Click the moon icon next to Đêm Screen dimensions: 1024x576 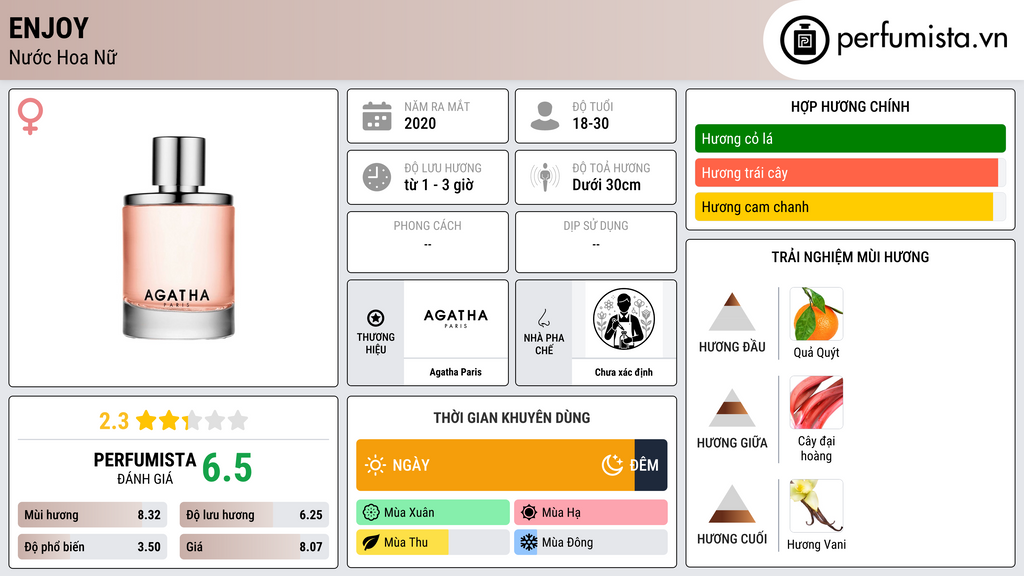point(612,465)
